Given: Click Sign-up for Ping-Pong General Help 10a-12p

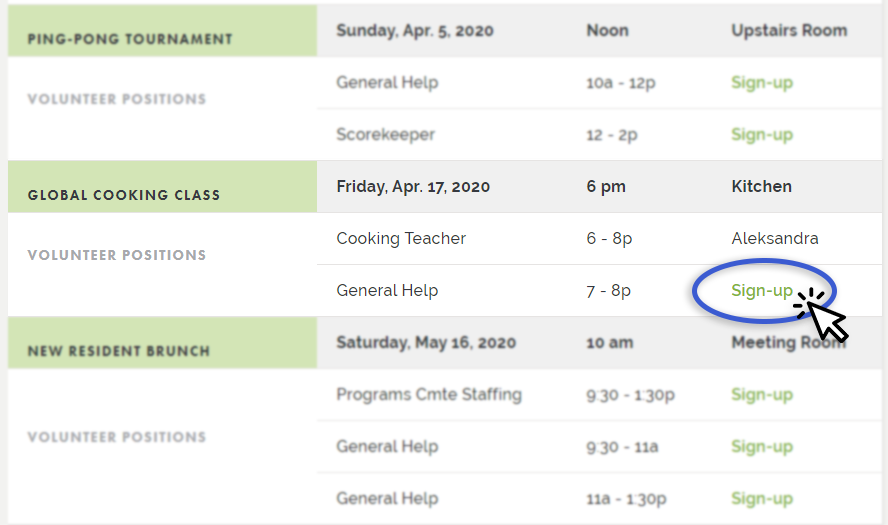Looking at the screenshot, I should (x=762, y=83).
